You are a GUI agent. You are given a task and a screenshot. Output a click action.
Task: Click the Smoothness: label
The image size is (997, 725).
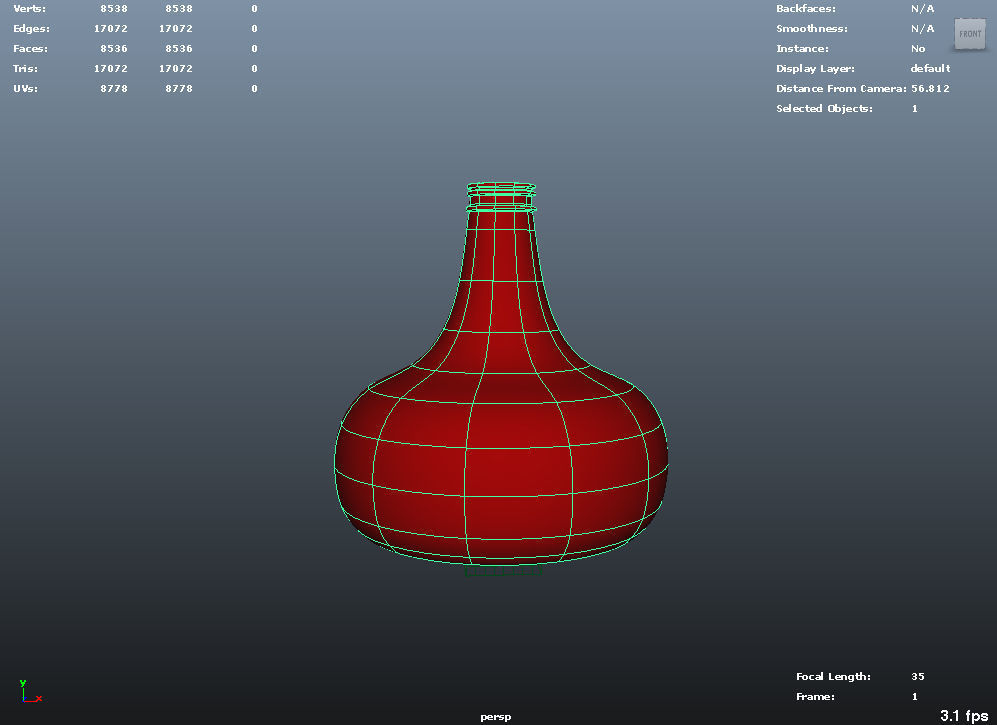(812, 29)
